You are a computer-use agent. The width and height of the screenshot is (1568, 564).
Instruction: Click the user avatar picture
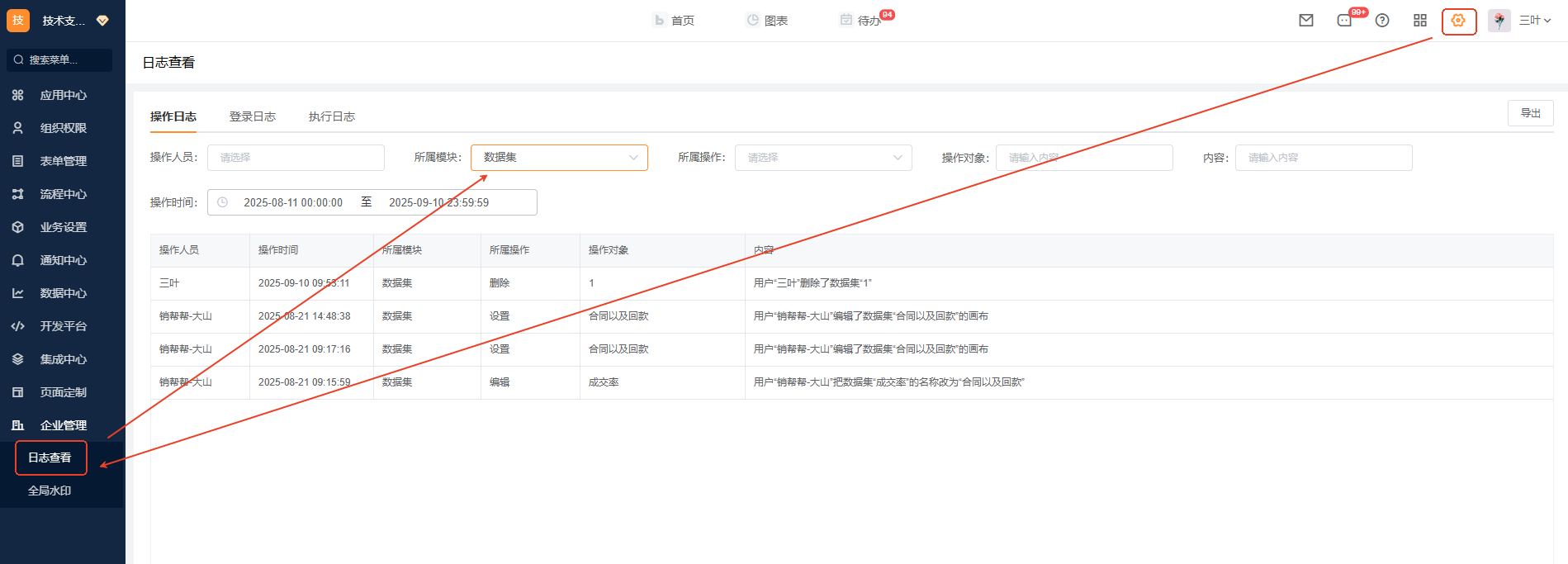(x=1499, y=21)
